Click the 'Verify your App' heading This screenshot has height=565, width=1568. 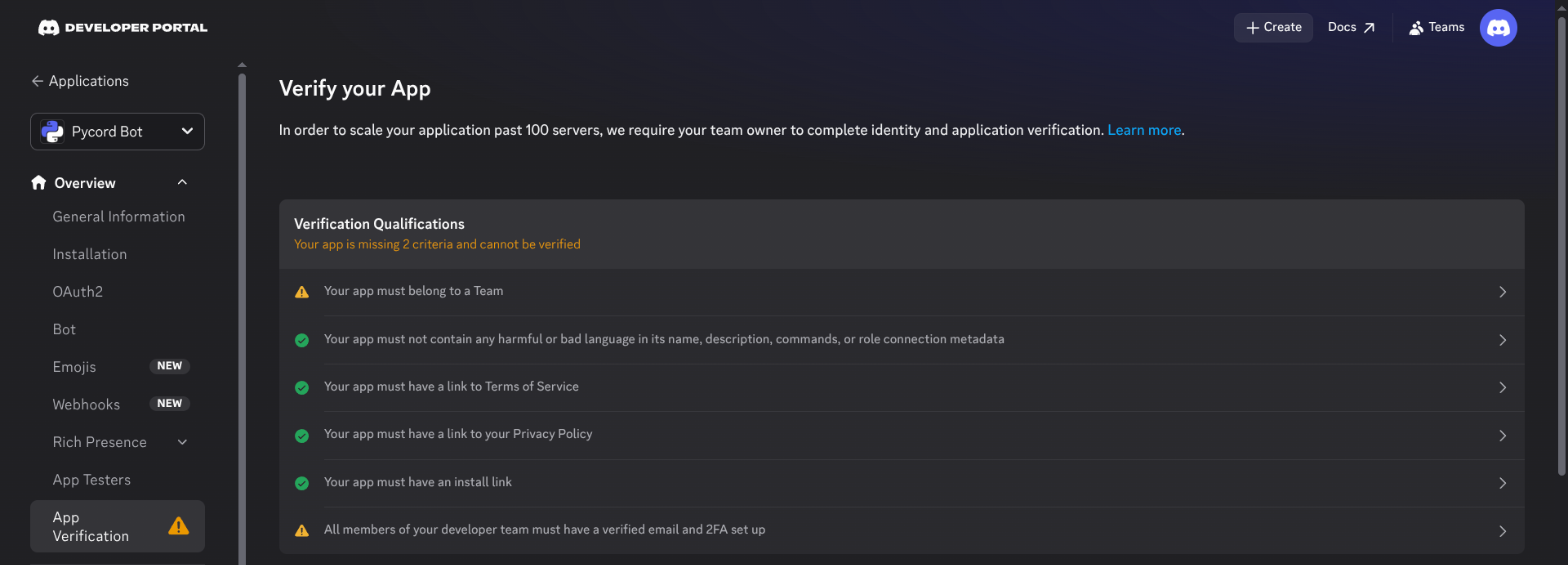(354, 88)
